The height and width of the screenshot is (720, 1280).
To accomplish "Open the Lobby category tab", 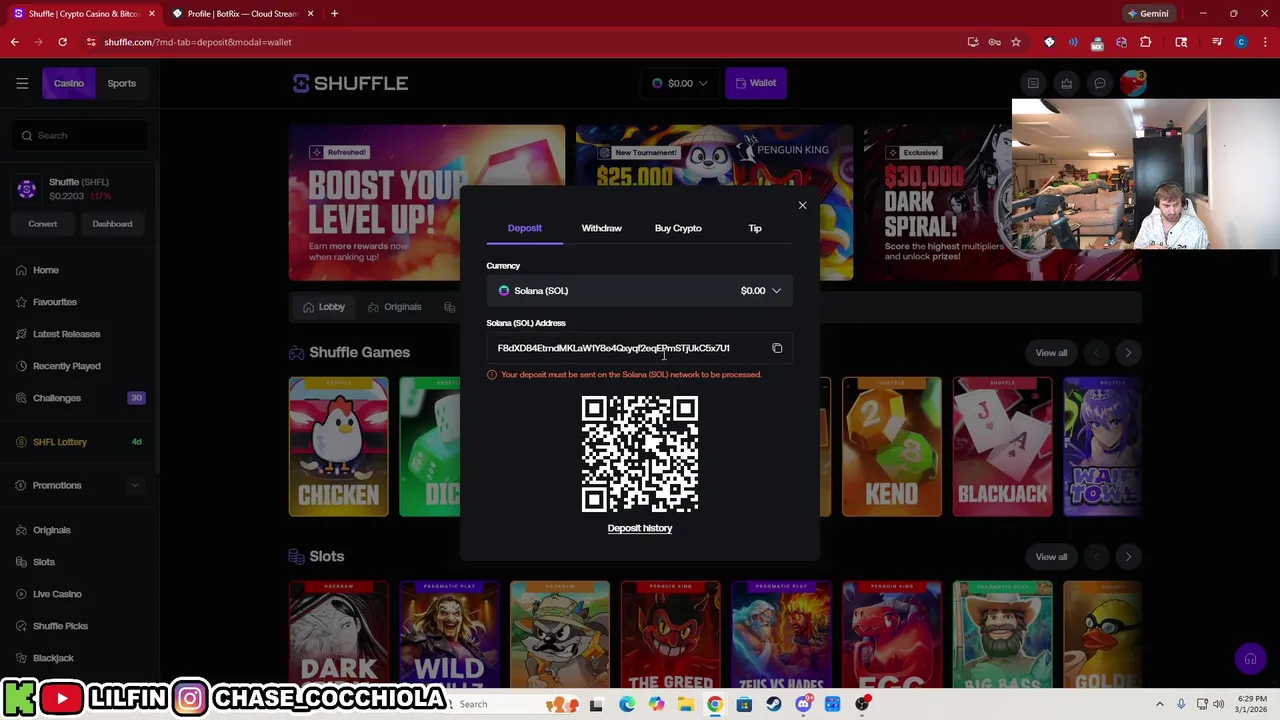I will [x=323, y=307].
